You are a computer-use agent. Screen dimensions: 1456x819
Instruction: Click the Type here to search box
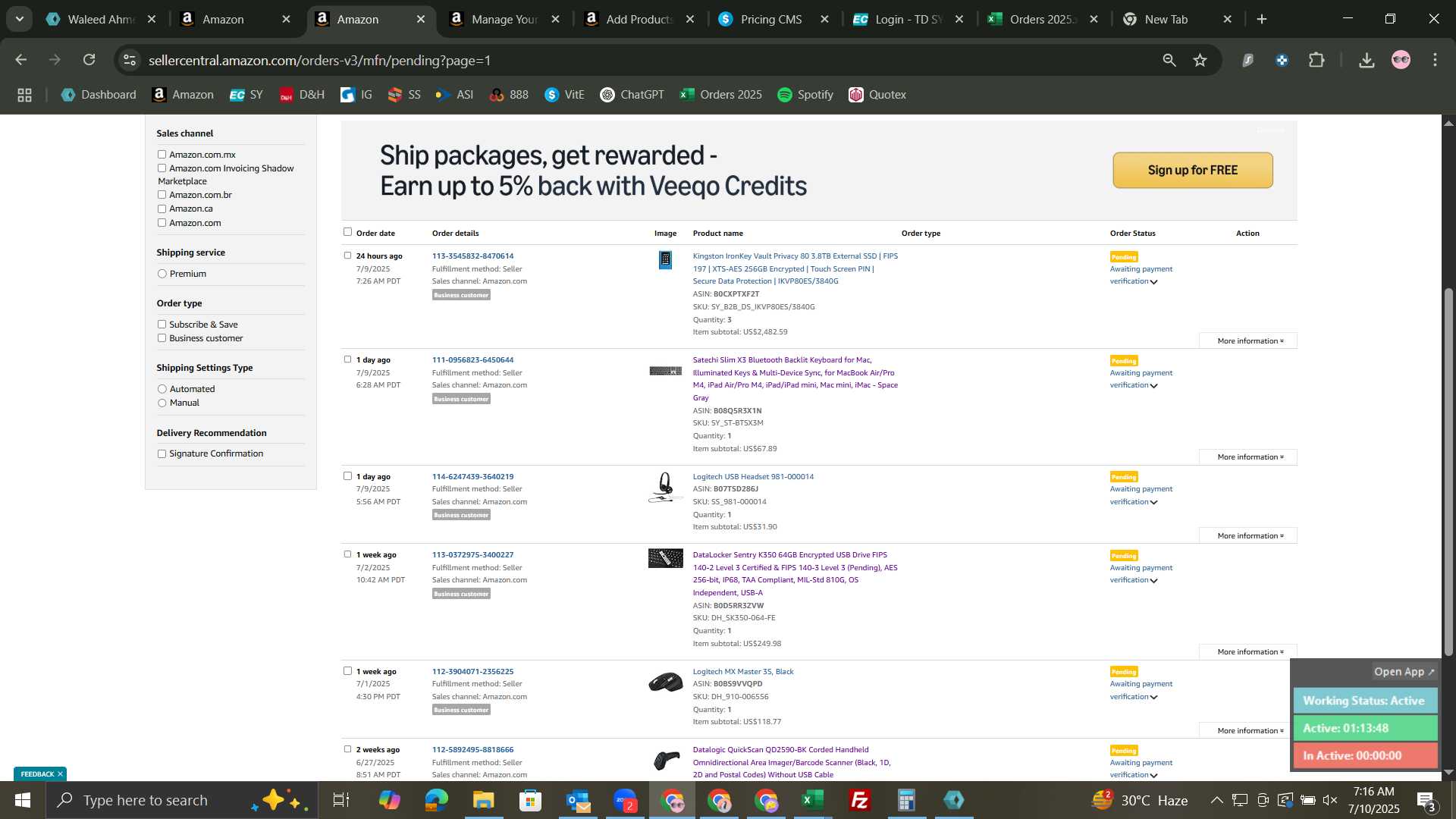[182, 800]
